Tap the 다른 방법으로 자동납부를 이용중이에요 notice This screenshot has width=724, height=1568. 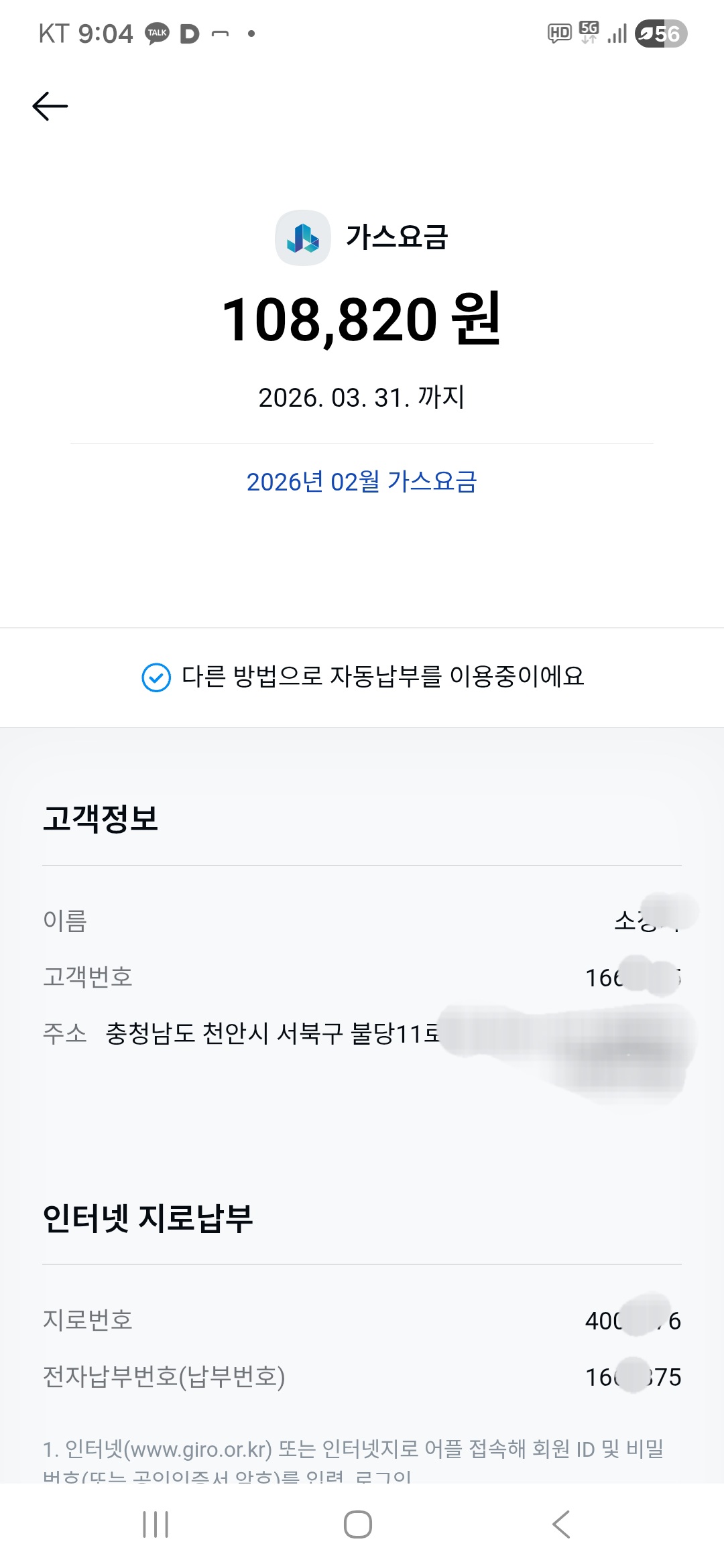[382, 677]
